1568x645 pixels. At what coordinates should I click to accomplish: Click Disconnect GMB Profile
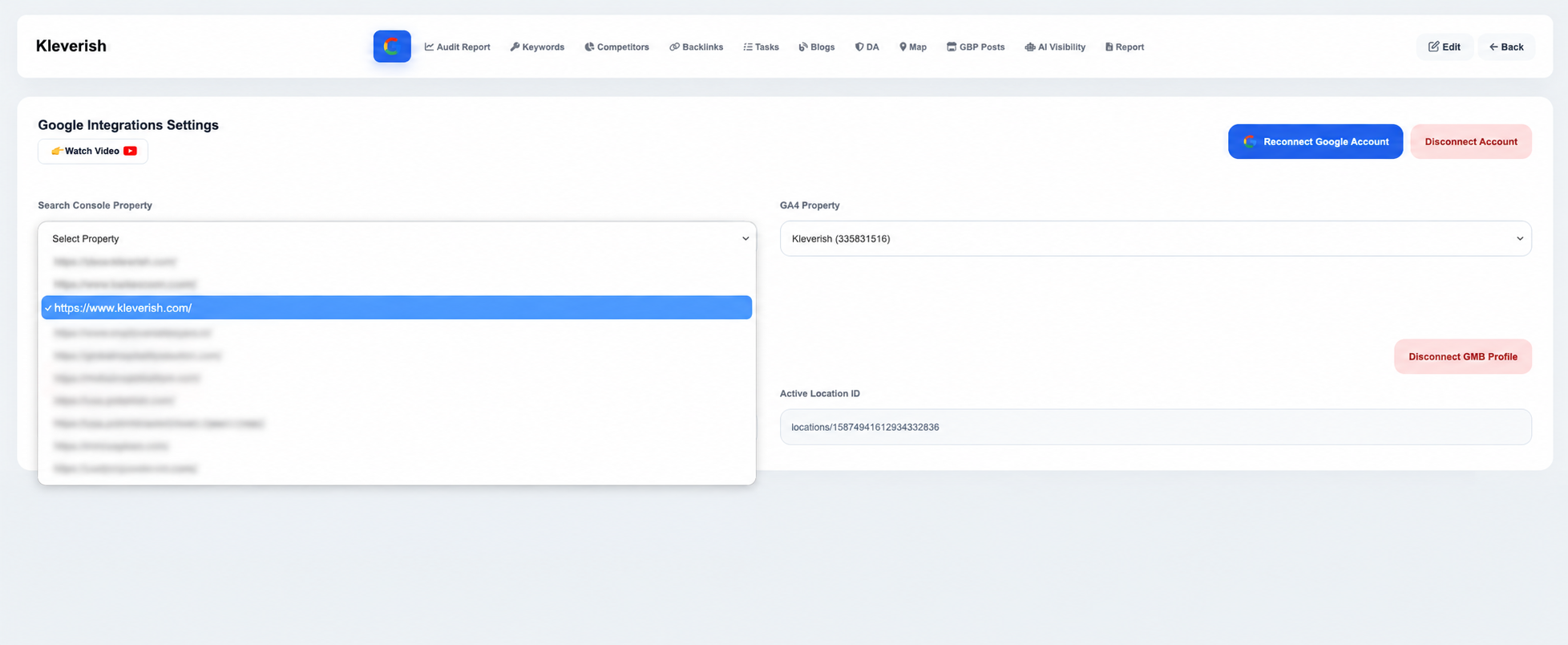tap(1462, 357)
